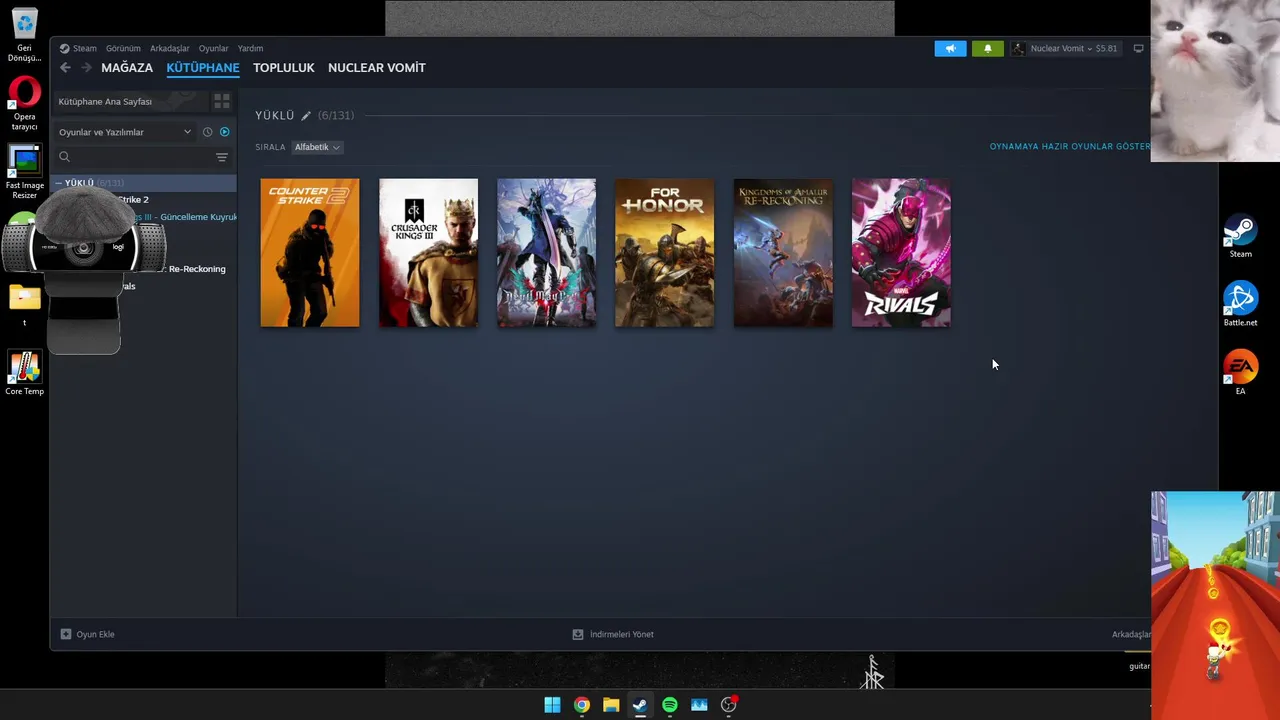This screenshot has height=720, width=1280.
Task: Open the Görünüm menu
Action: coord(123,48)
